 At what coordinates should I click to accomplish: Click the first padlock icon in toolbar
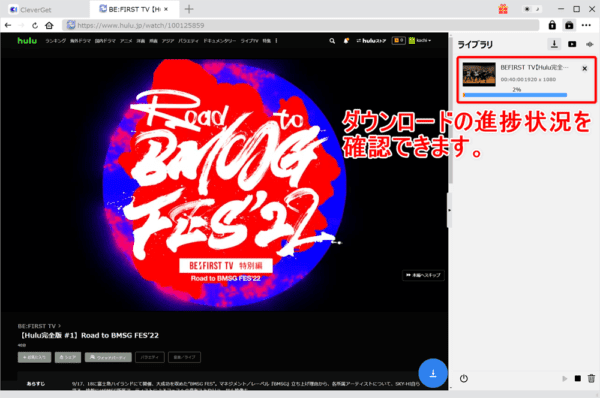pyautogui.click(x=552, y=25)
